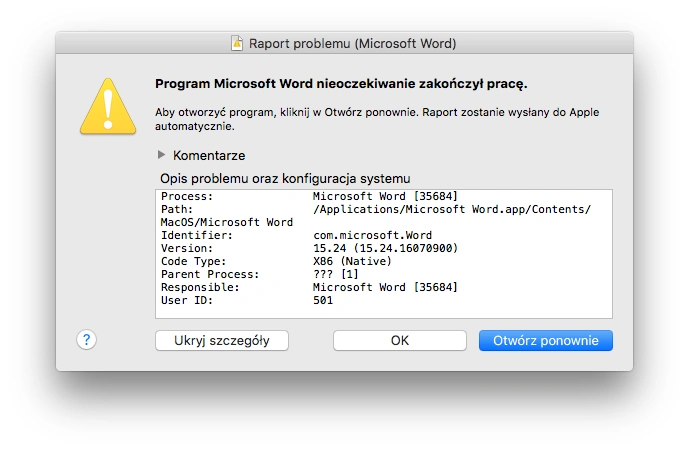Click the code type value 'X86 (Native)'

pos(352,261)
